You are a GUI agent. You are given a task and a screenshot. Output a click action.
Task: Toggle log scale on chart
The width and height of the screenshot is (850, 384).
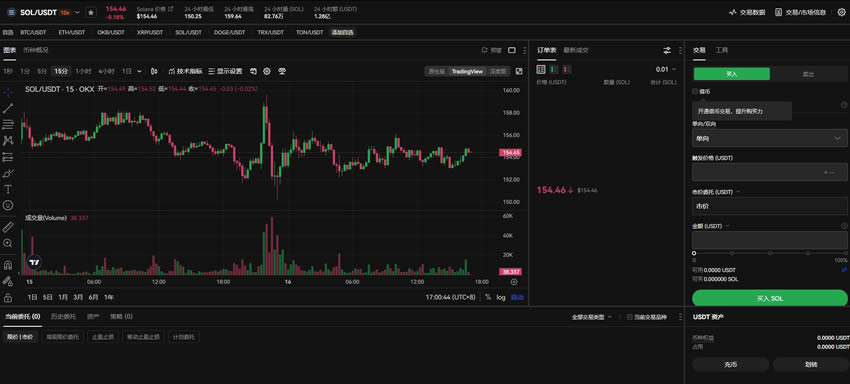pos(500,297)
